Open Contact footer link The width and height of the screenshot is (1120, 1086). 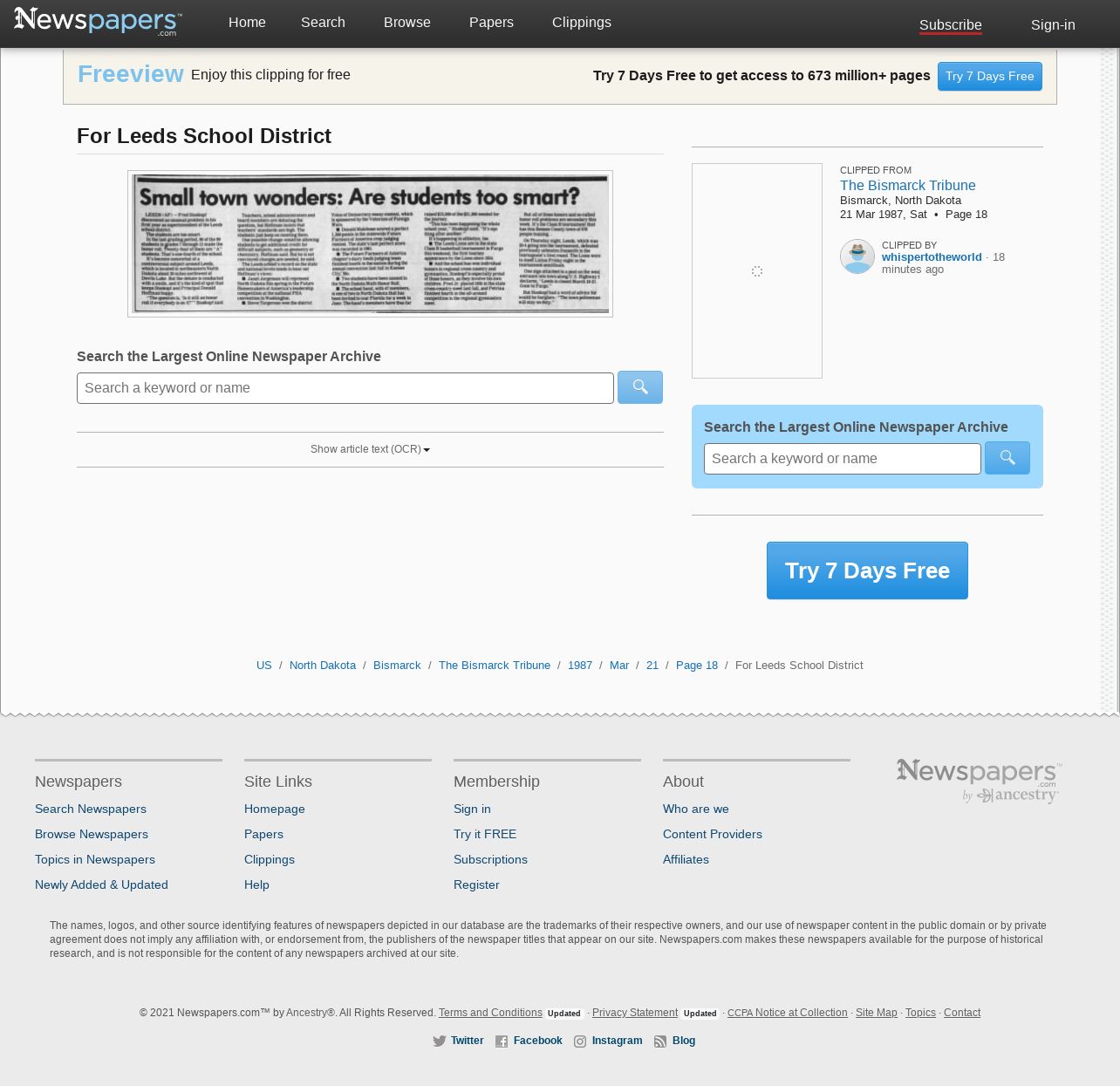[x=962, y=1013]
